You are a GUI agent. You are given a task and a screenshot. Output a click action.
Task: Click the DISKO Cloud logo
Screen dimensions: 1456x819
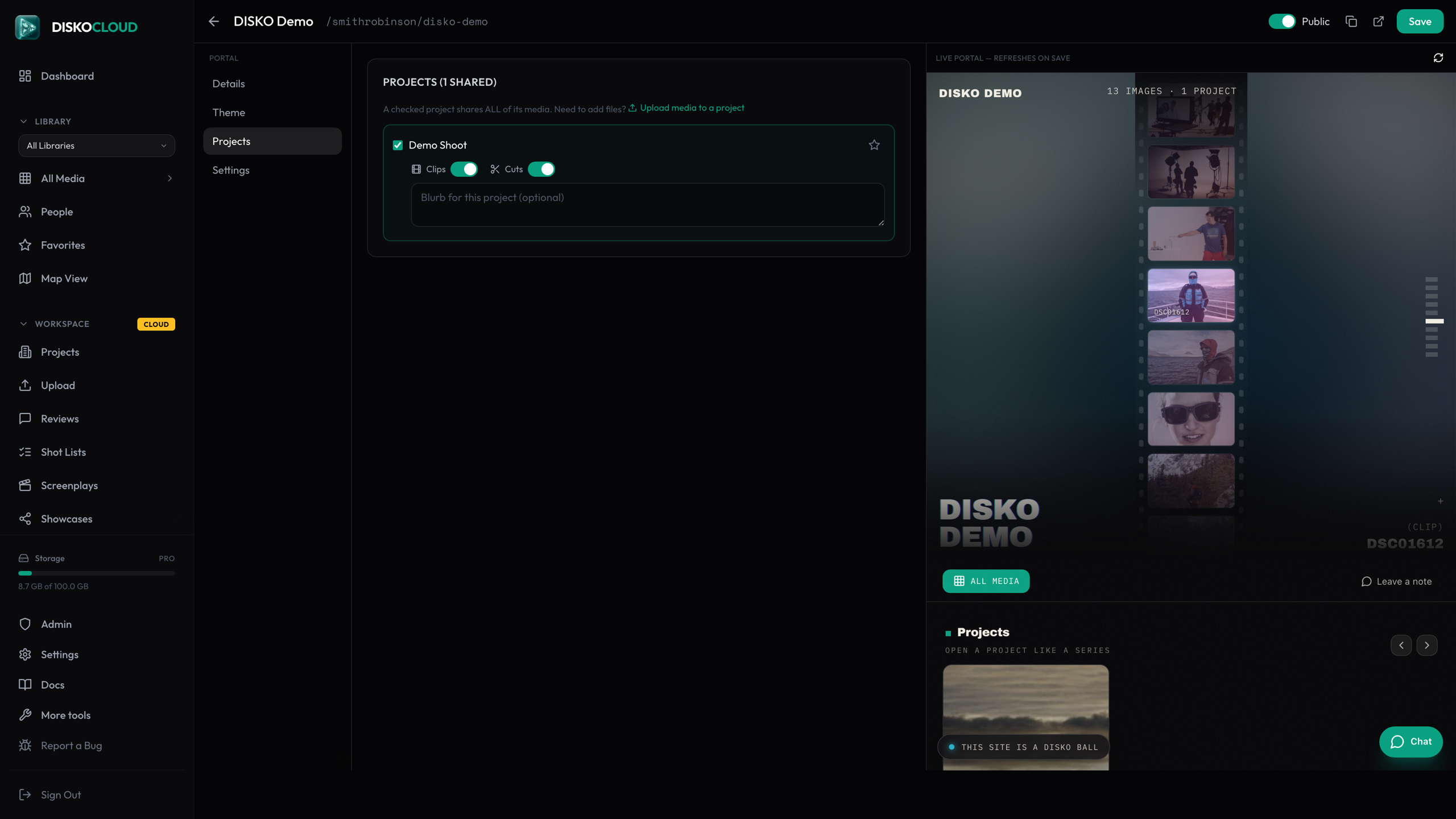(76, 27)
